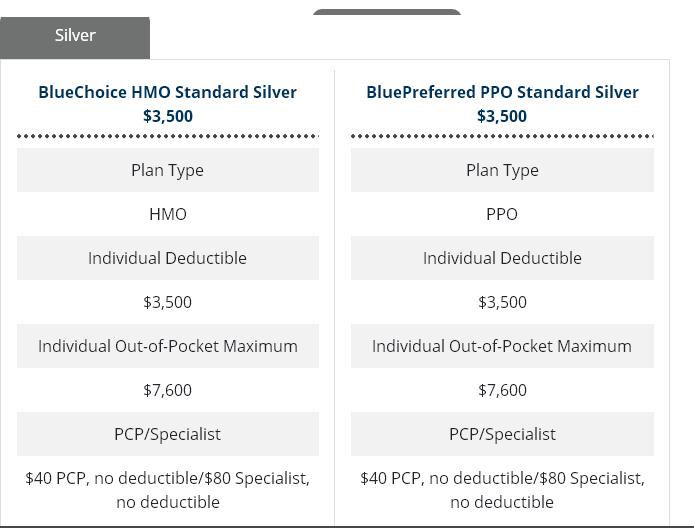Select the HMO plan type value

(167, 214)
